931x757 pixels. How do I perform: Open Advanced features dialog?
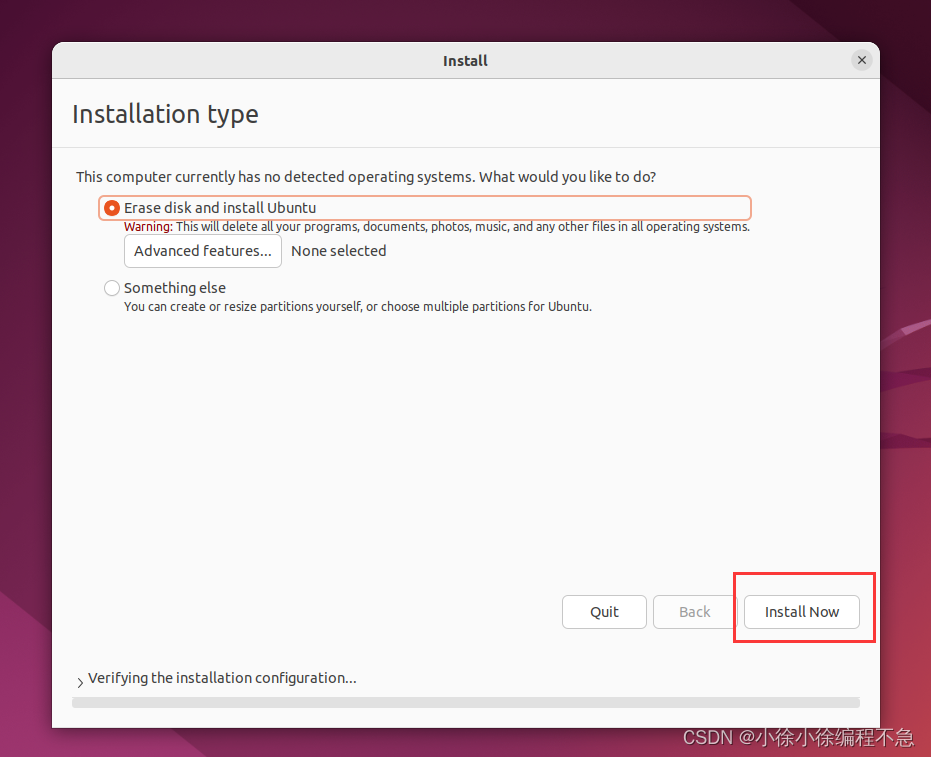[x=202, y=251]
